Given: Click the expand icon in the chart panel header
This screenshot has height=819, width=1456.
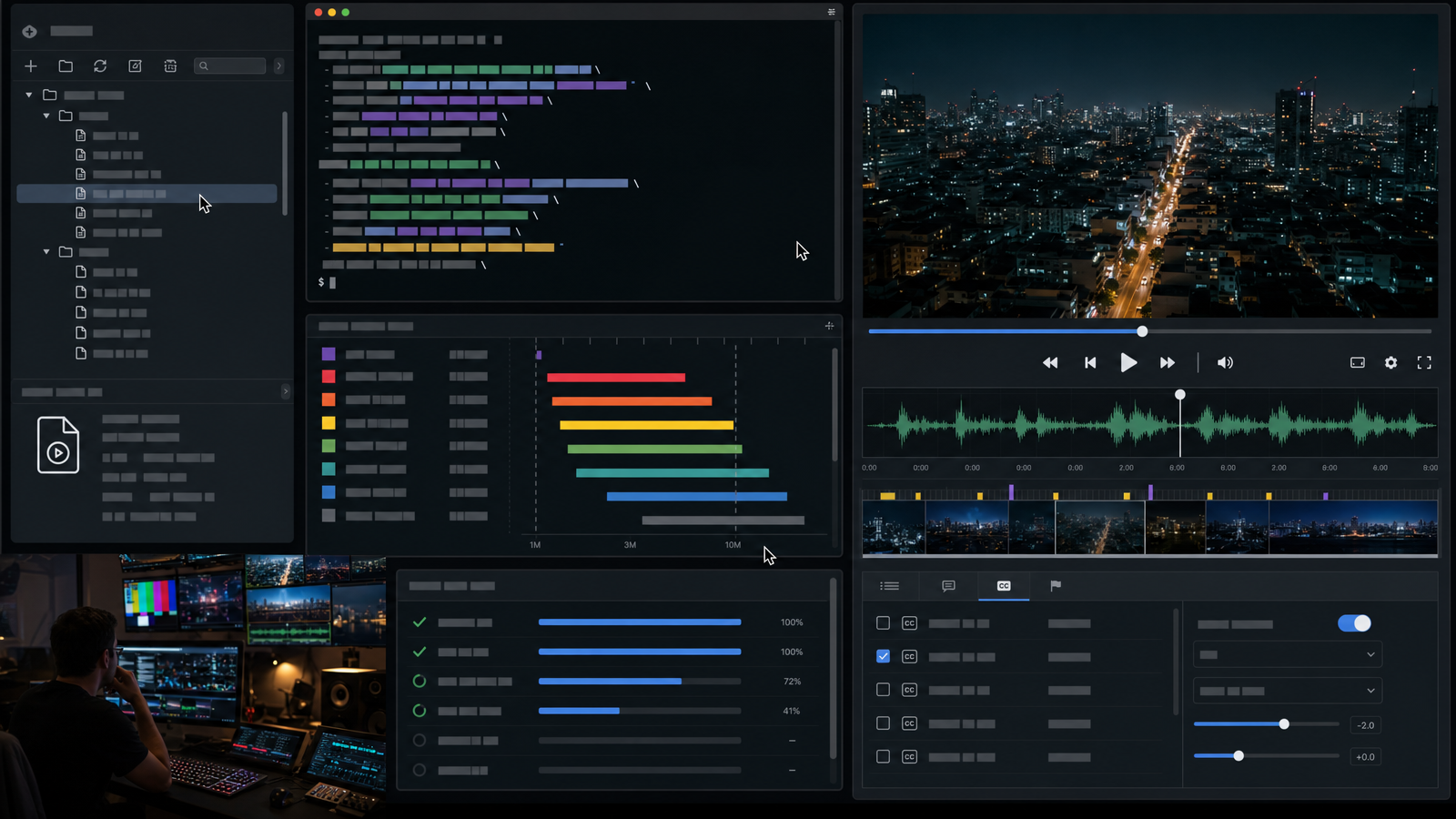Looking at the screenshot, I should click(829, 326).
